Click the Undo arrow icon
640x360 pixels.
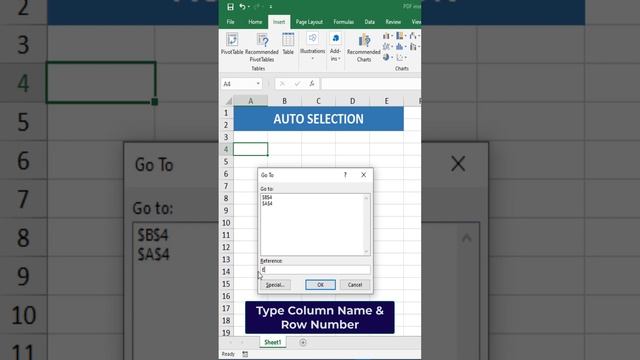coord(242,7)
